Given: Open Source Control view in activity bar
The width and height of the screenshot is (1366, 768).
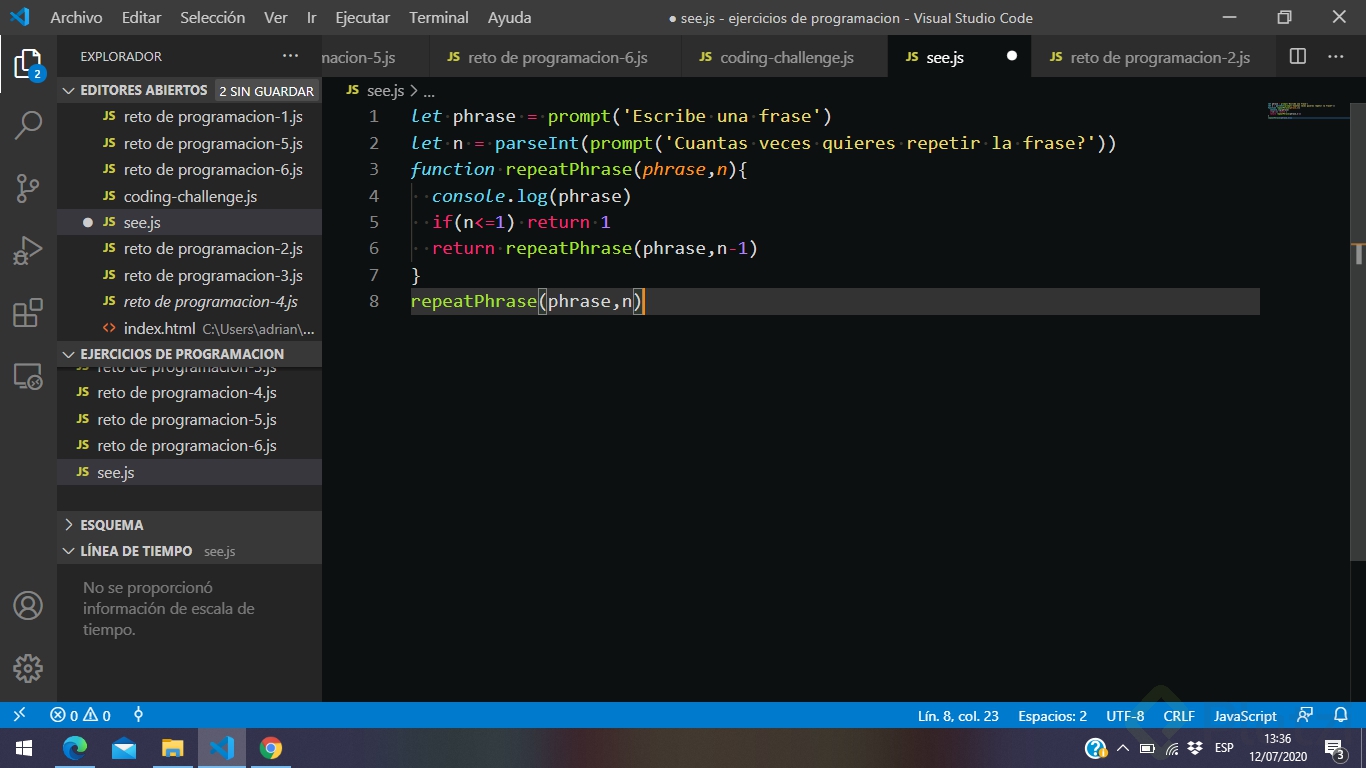Looking at the screenshot, I should 28,187.
